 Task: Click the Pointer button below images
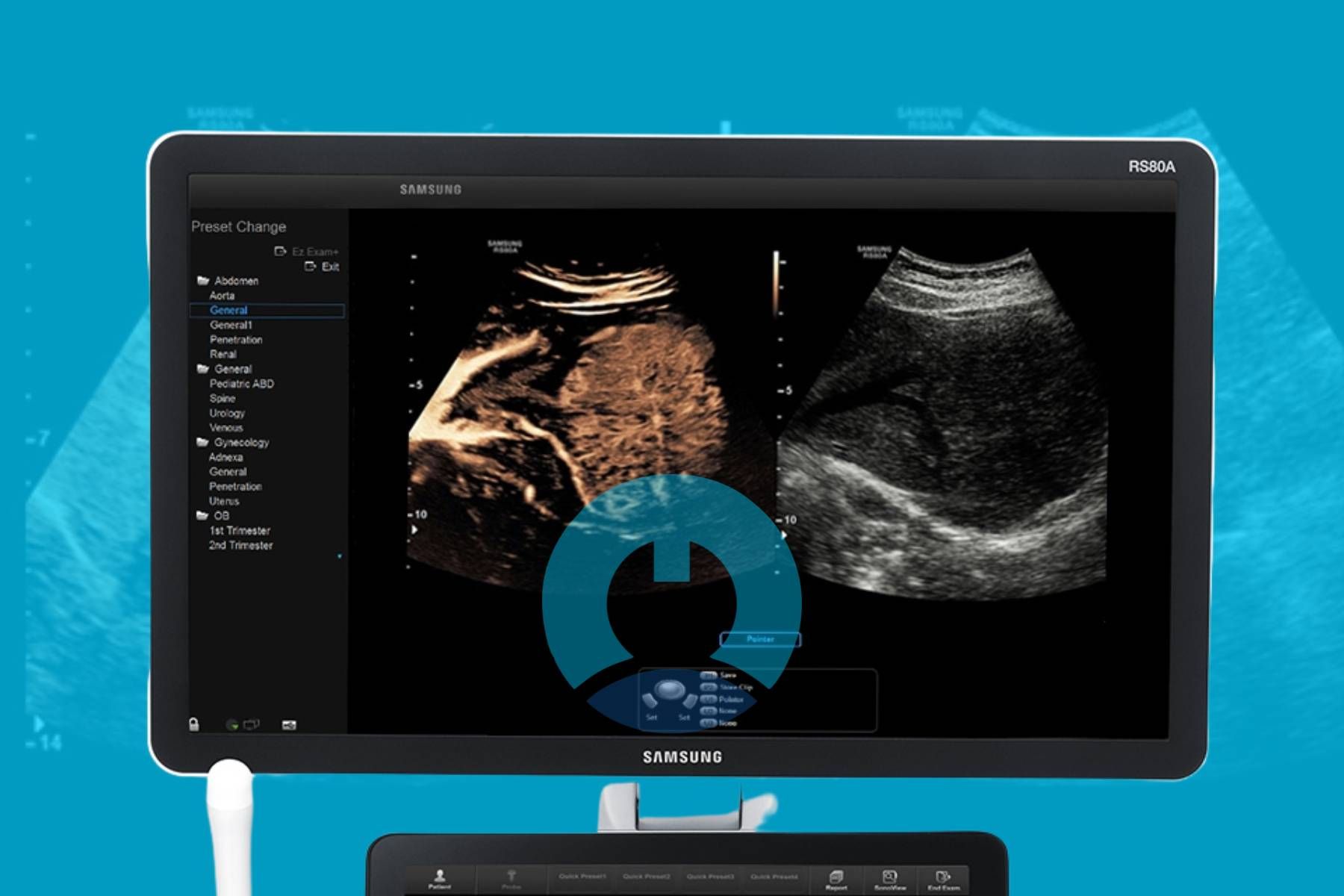click(x=760, y=639)
